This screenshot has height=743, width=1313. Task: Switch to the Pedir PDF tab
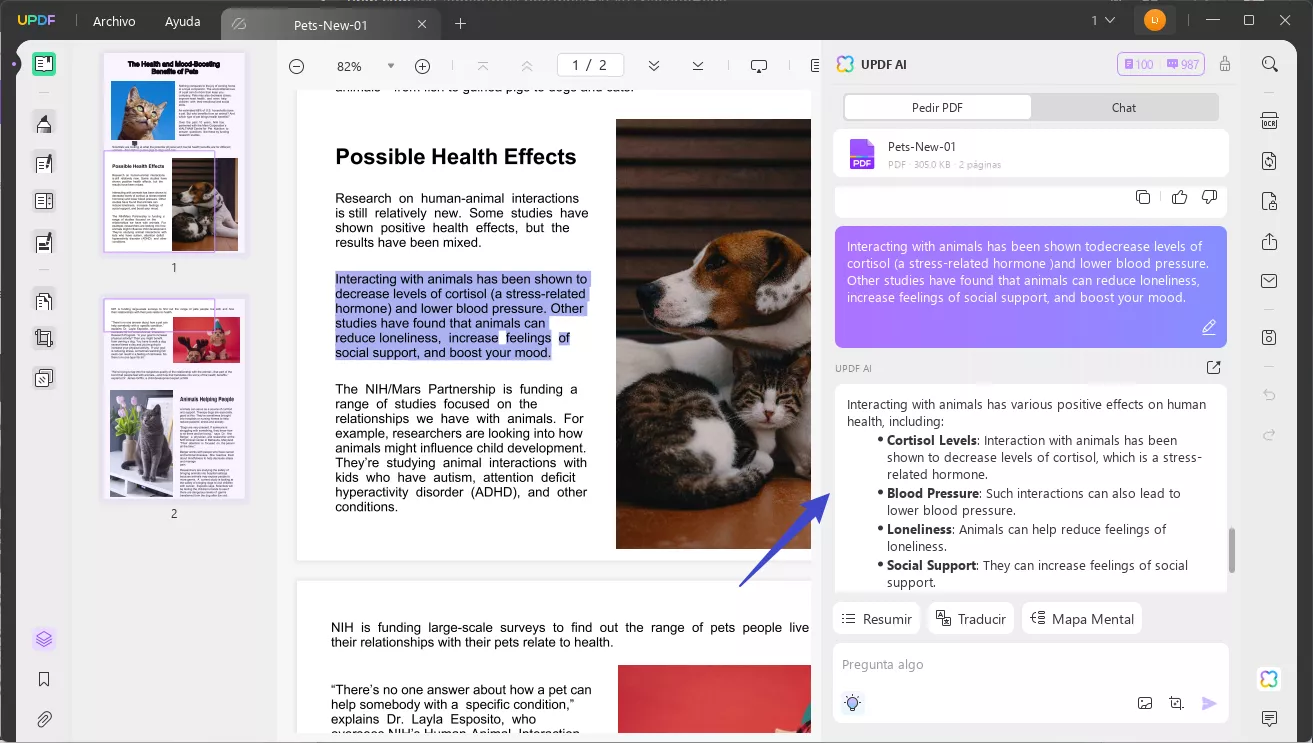pyautogui.click(x=937, y=107)
